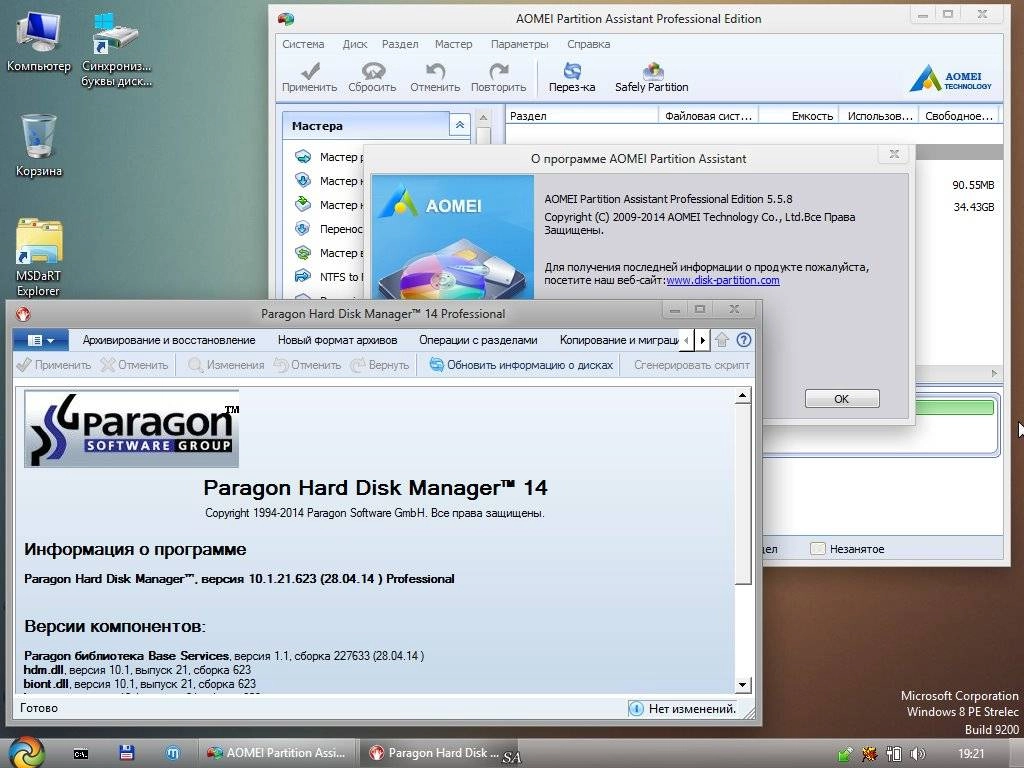Open AOMEI Раздел menu
The height and width of the screenshot is (768, 1024).
[x=400, y=44]
